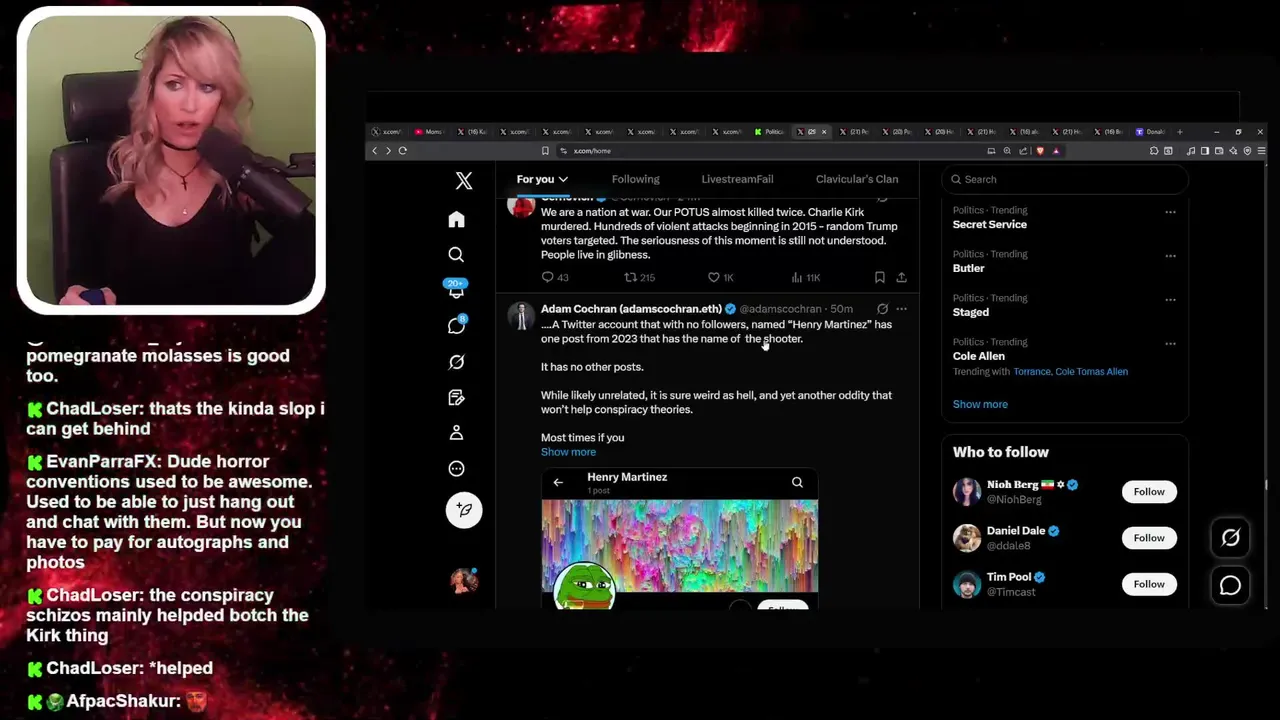Screen dimensions: 1280x720
Task: Open options for Secret Service trend
Action: 1170,212
